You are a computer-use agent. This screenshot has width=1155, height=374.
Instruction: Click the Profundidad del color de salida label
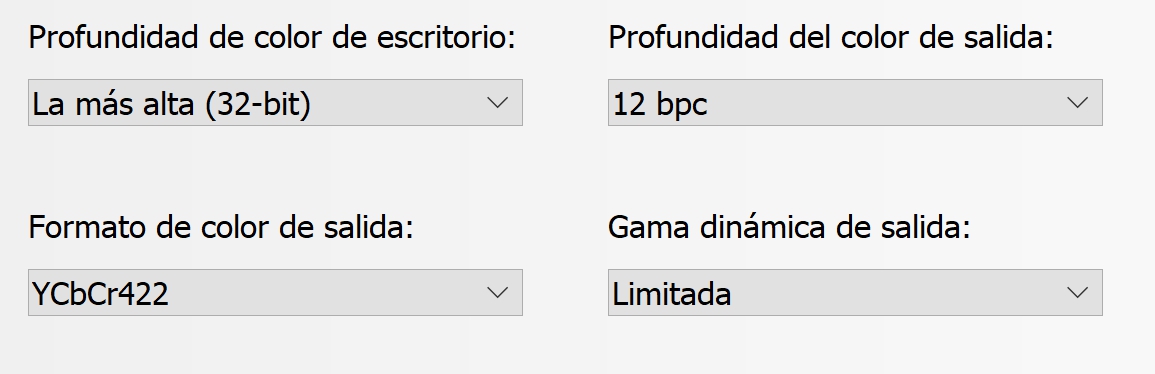pos(831,38)
